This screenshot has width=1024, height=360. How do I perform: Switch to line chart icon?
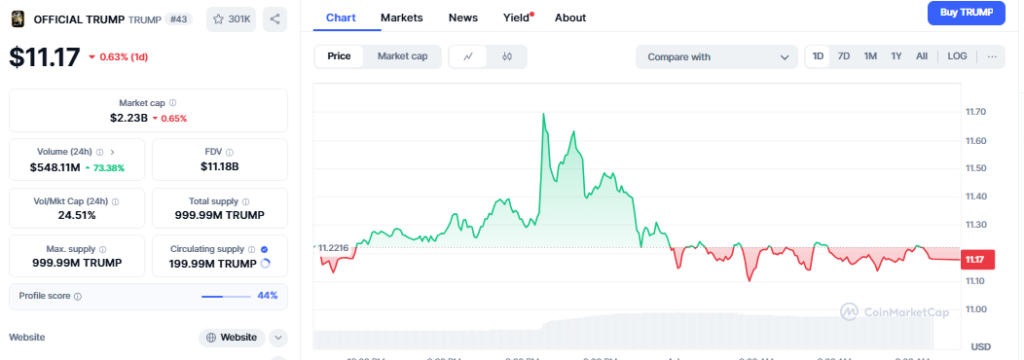pos(468,57)
